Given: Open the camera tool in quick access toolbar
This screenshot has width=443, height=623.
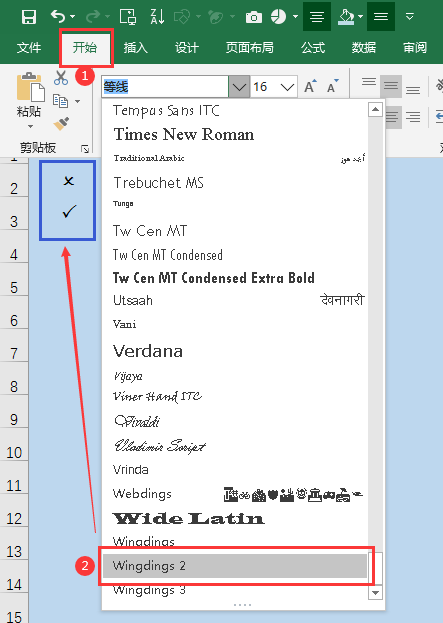Looking at the screenshot, I should [254, 17].
